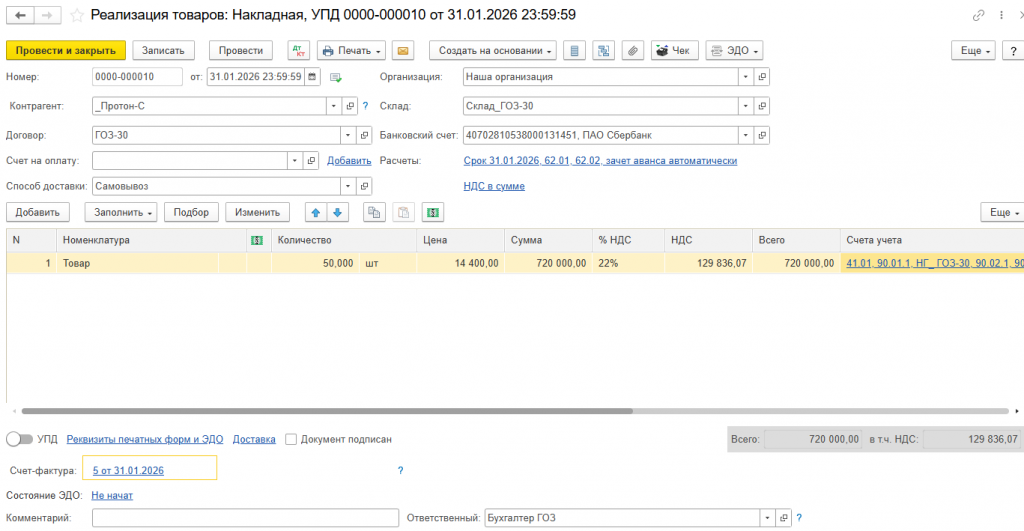The width and height of the screenshot is (1024, 531).
Task: Expand the Контрагент dropdown list
Action: coord(334,106)
